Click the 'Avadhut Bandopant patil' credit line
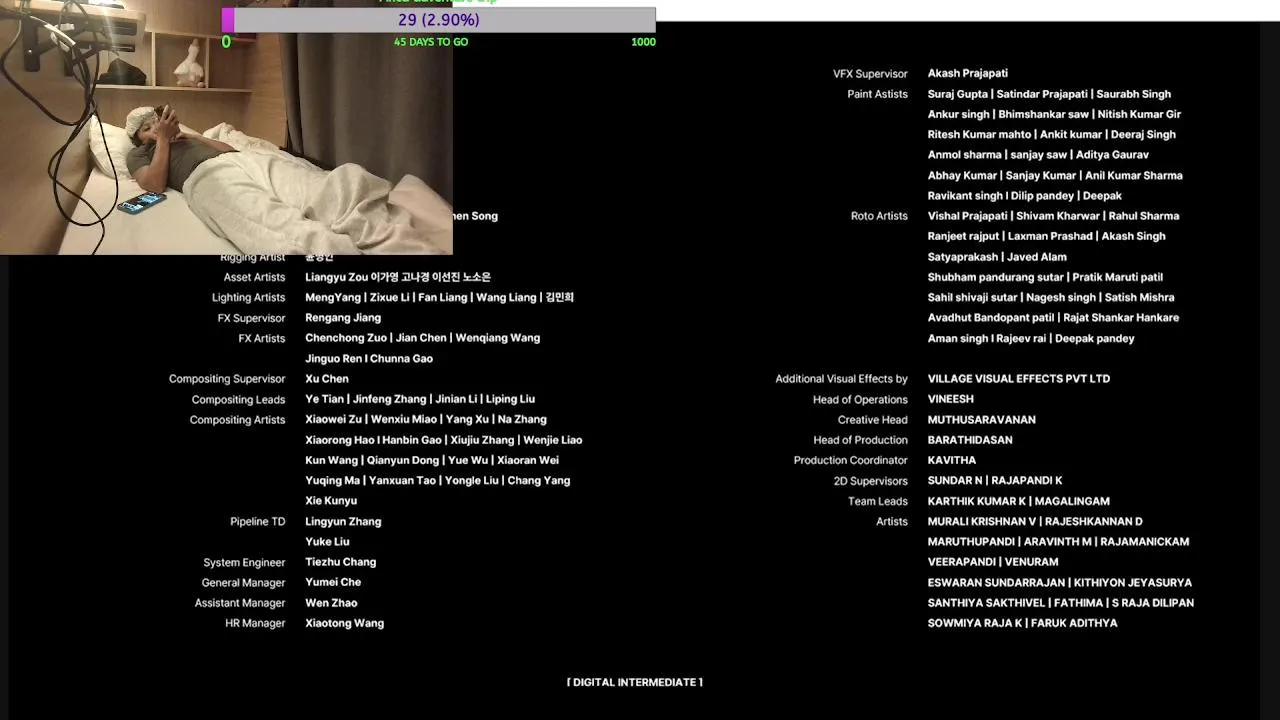1280x720 pixels. tap(1053, 318)
